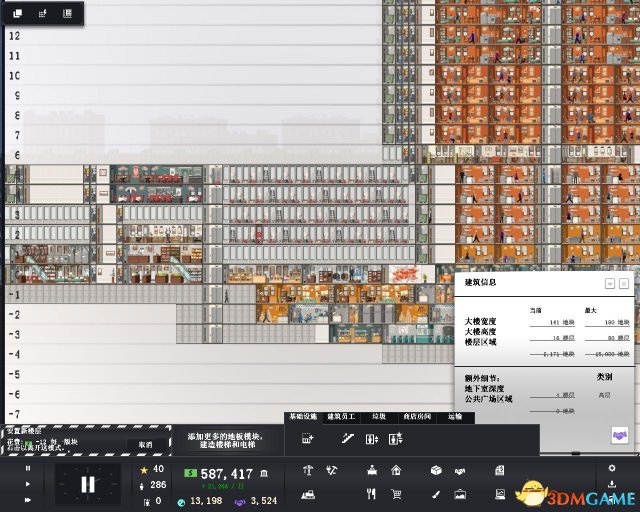
Task: Select the standard elevator build tool
Action: (x=371, y=439)
